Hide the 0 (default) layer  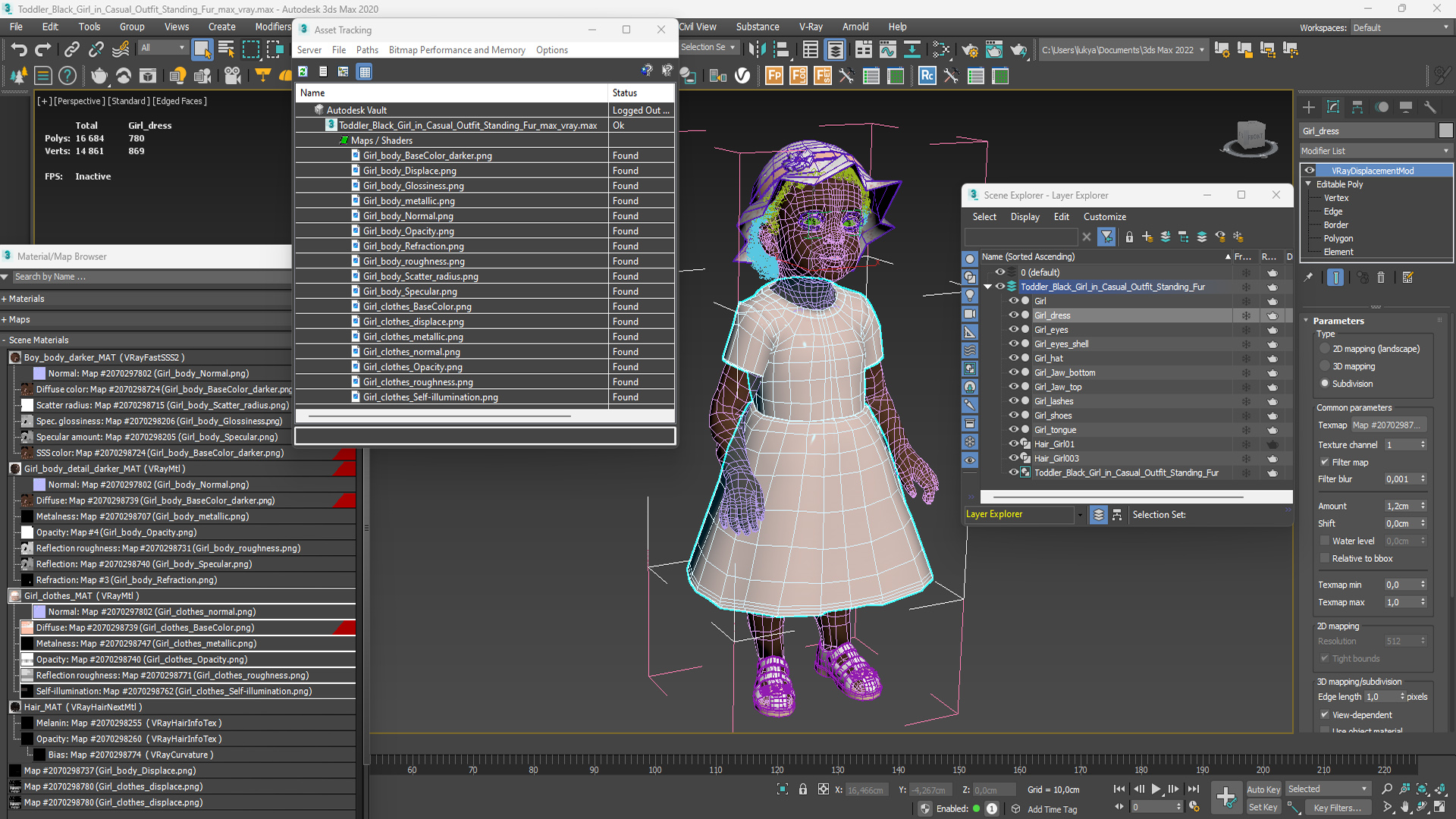click(1000, 272)
